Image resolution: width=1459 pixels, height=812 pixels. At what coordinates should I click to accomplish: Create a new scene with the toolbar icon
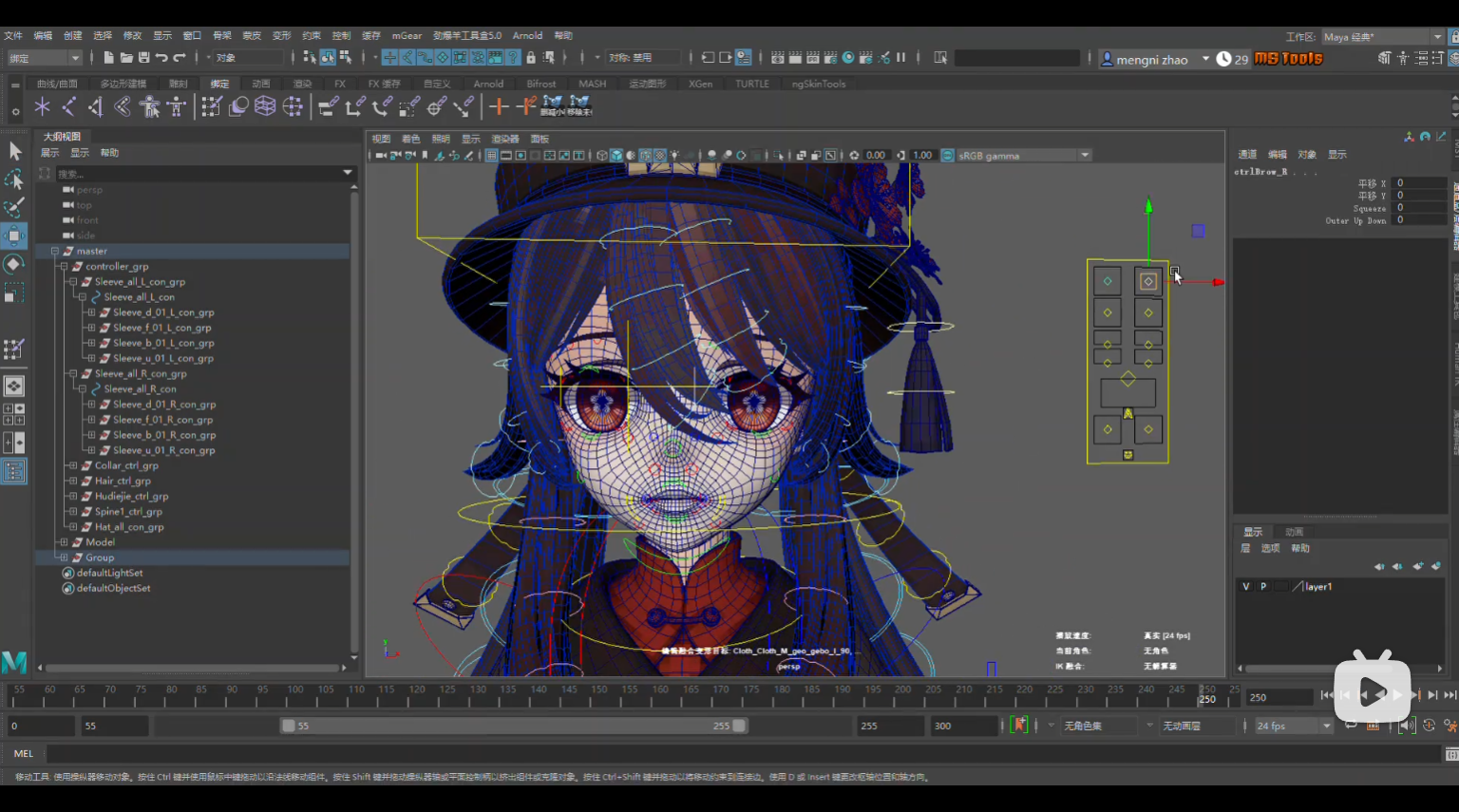pos(108,58)
